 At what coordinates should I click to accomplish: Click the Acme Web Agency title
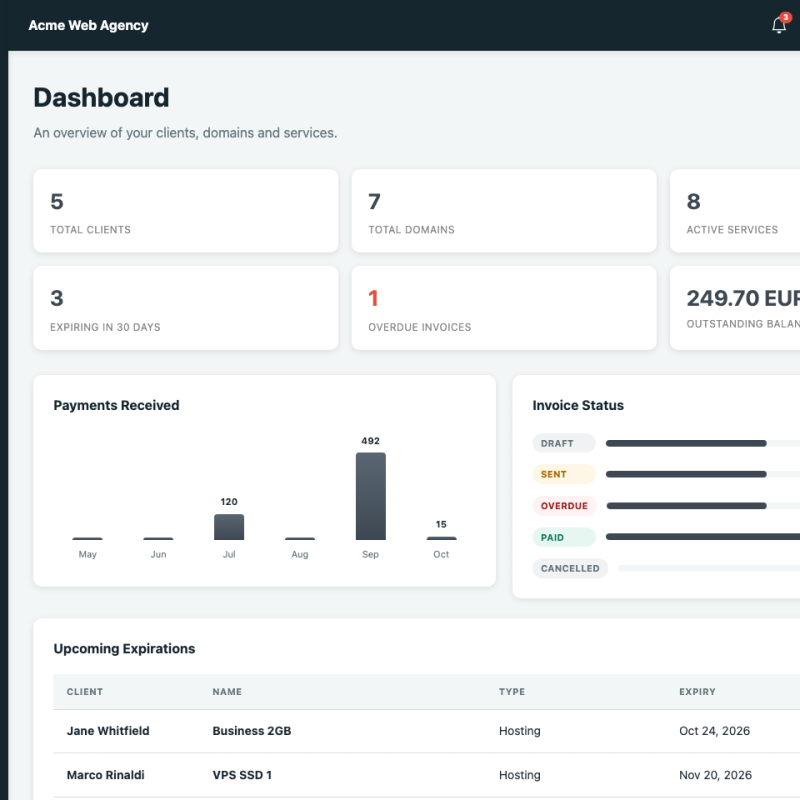click(88, 26)
